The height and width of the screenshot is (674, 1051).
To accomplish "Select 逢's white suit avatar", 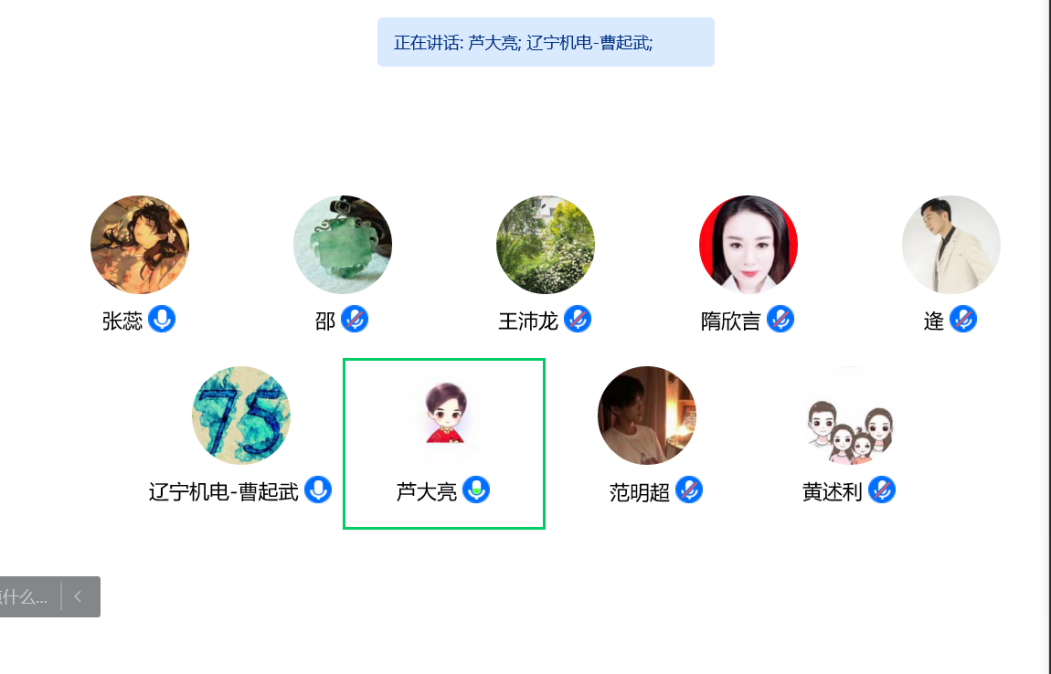I will [951, 245].
